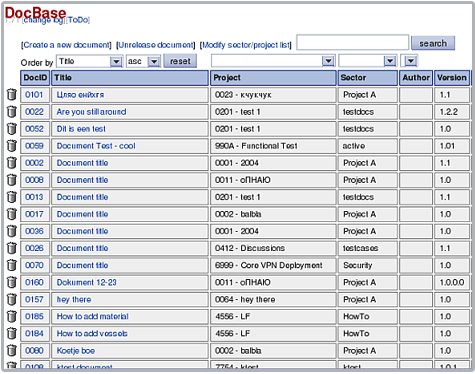Remove document 0059 using trash icon
This screenshot has width=475, height=374.
[x=12, y=146]
